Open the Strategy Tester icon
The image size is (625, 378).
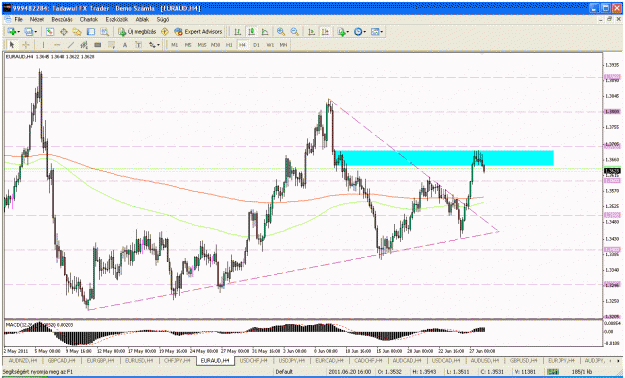[104, 32]
